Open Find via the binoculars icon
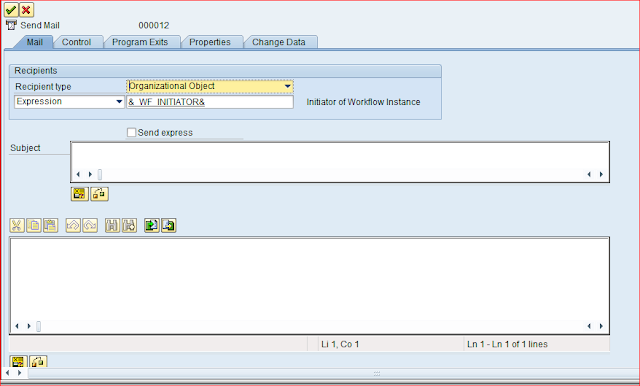The image size is (640, 386). (x=112, y=225)
